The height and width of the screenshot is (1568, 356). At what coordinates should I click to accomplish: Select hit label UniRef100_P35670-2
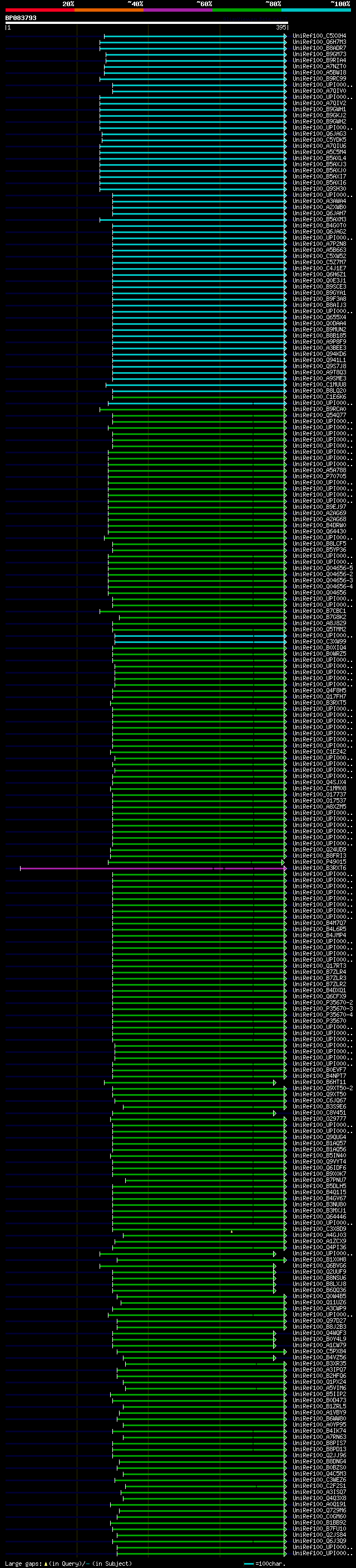(x=323, y=1002)
